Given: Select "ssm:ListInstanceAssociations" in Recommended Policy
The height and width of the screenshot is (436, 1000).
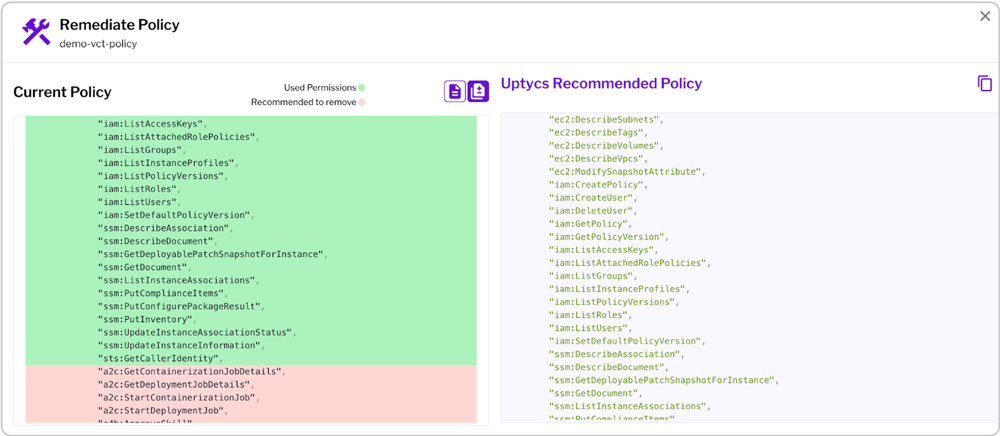Looking at the screenshot, I should (630, 407).
